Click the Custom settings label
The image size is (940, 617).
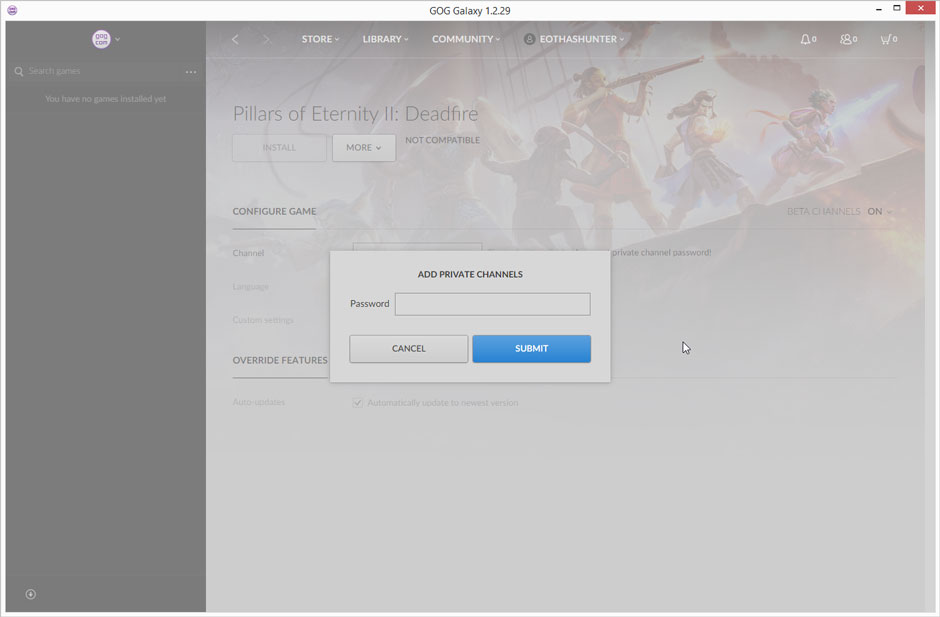[x=263, y=320]
